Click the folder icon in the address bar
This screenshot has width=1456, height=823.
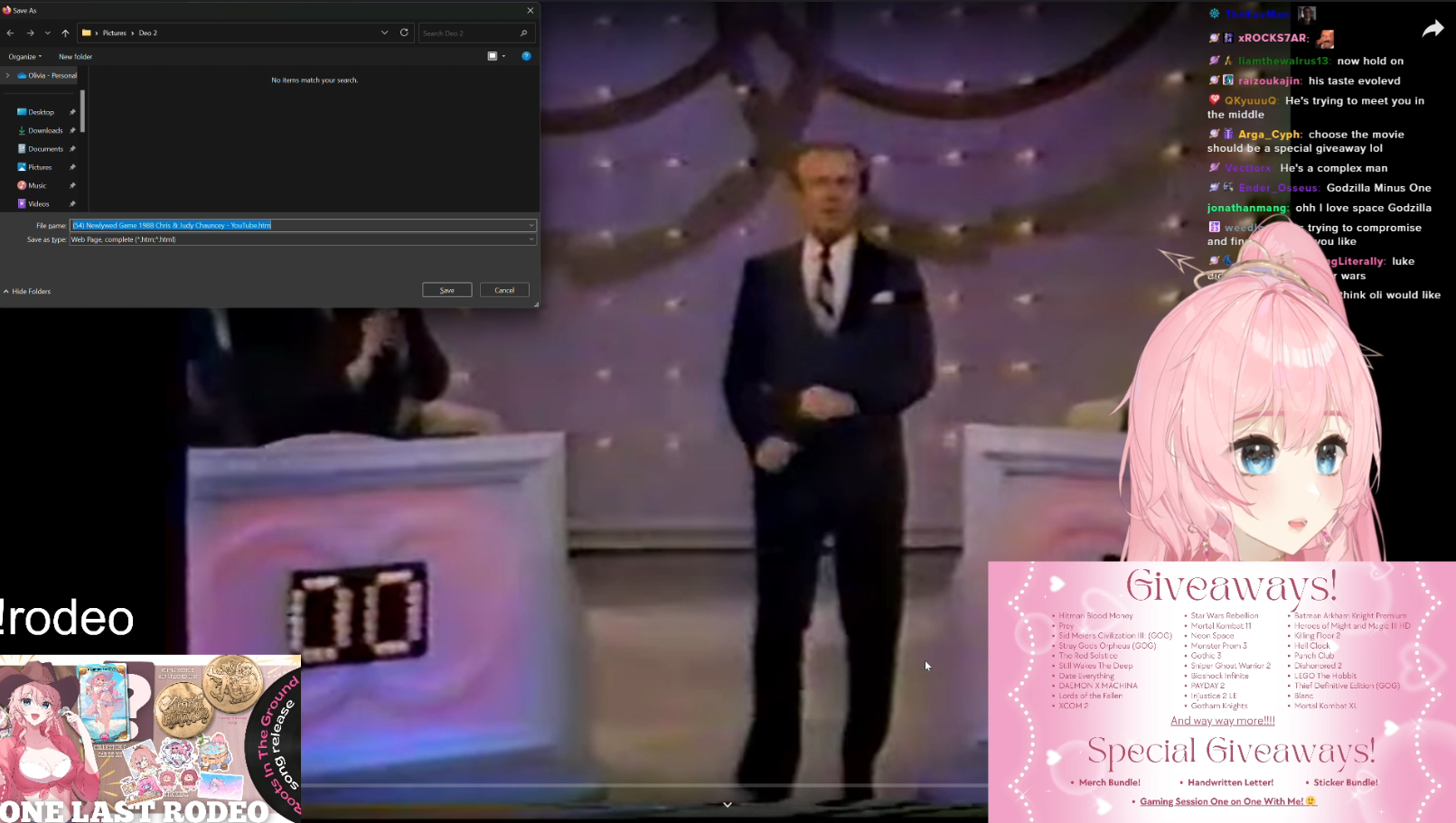tap(87, 33)
